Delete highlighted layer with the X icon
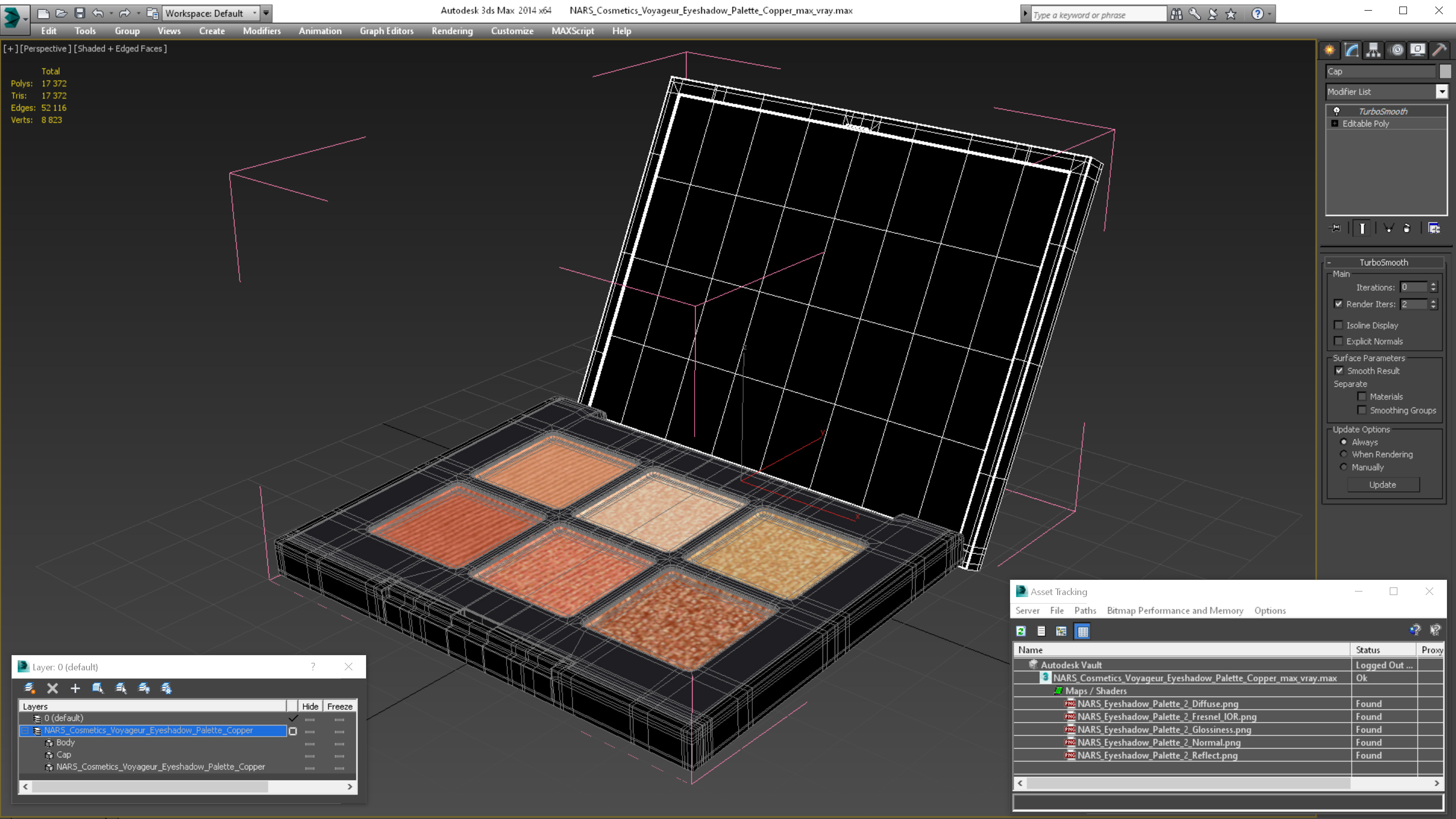1456x819 pixels. [53, 688]
